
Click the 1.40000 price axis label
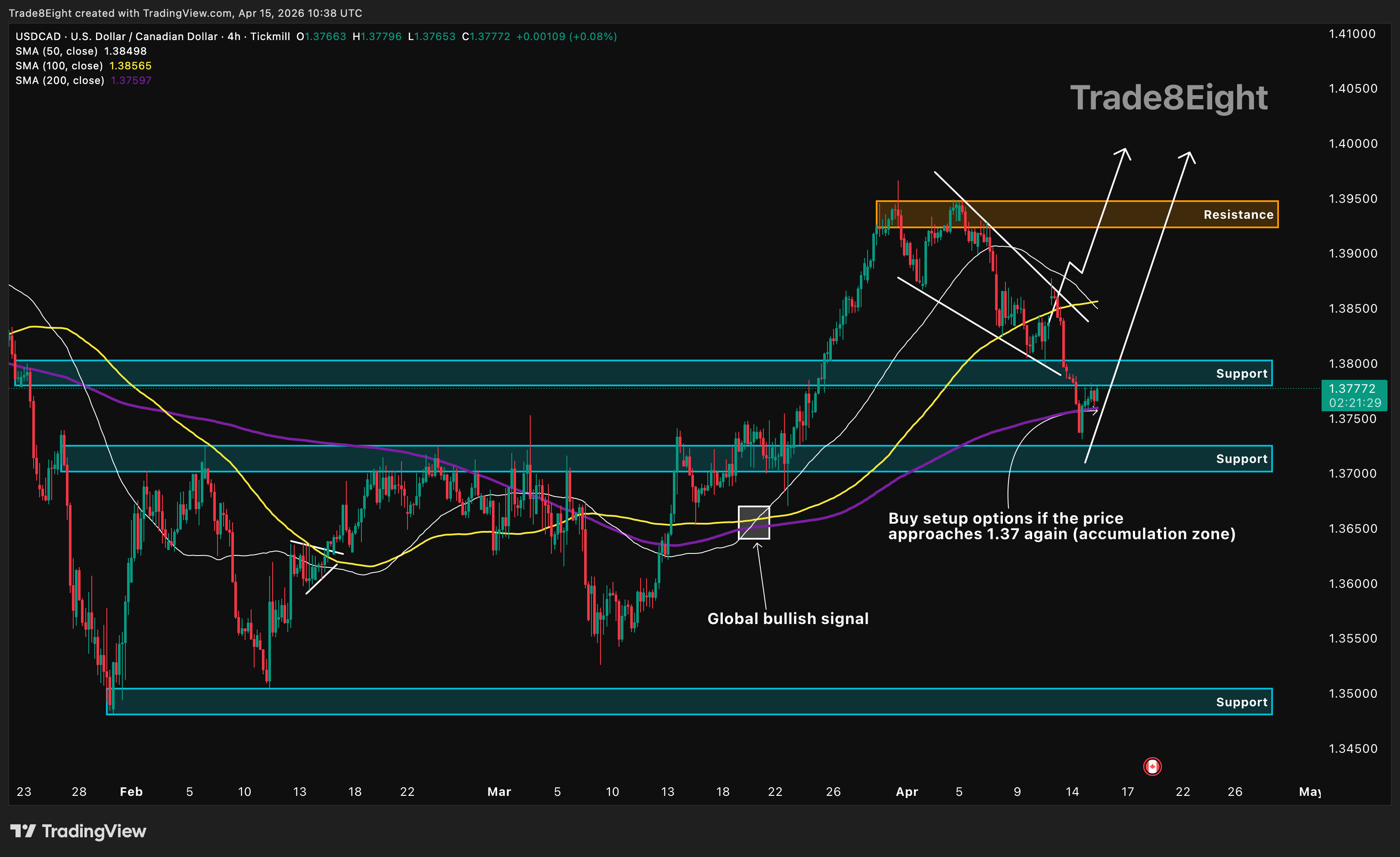tap(1353, 144)
